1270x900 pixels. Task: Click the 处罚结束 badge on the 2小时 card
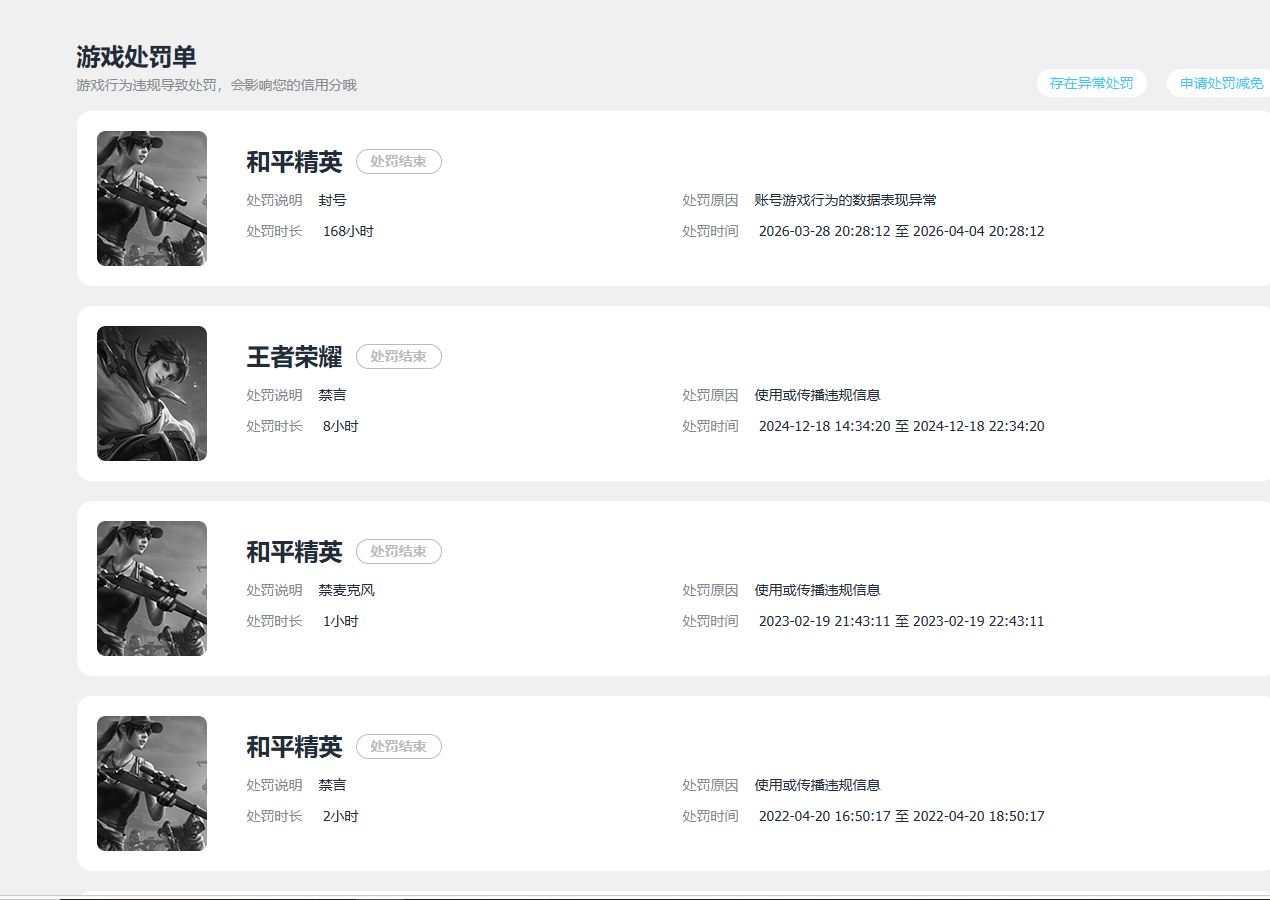tap(399, 746)
